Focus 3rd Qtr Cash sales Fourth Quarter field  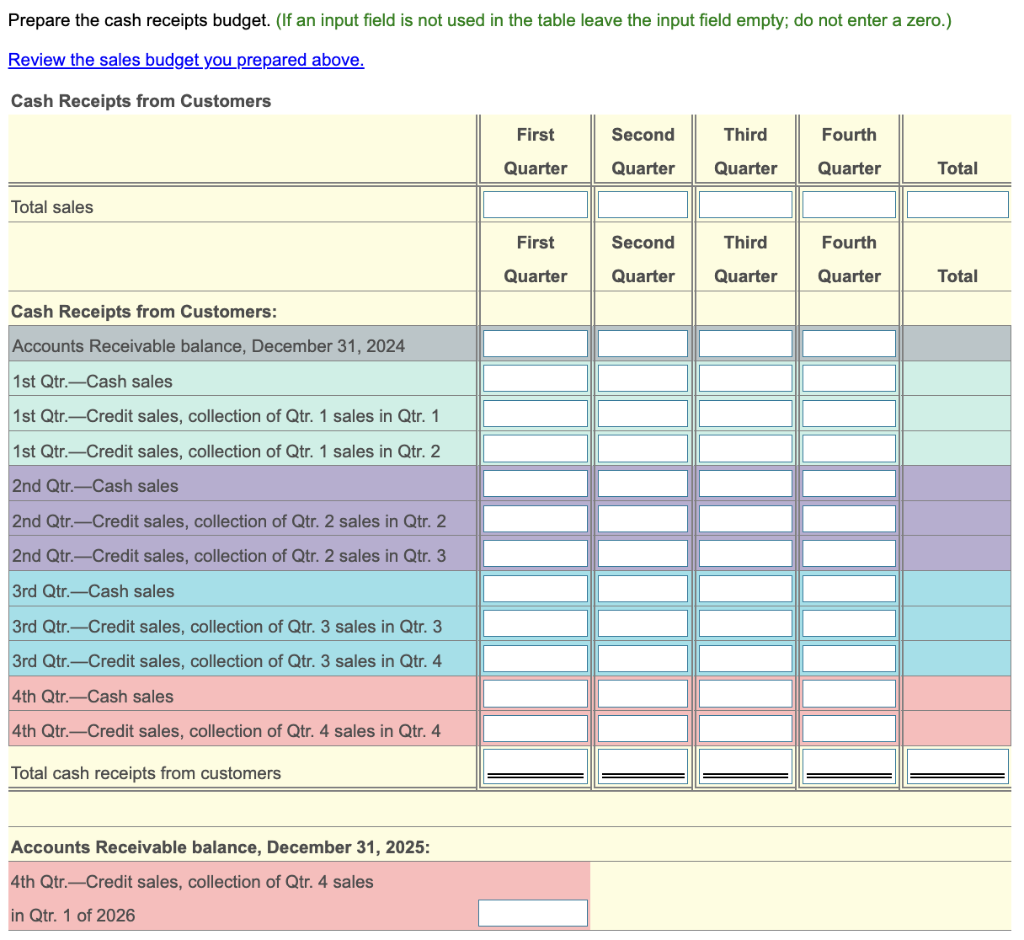click(x=848, y=589)
